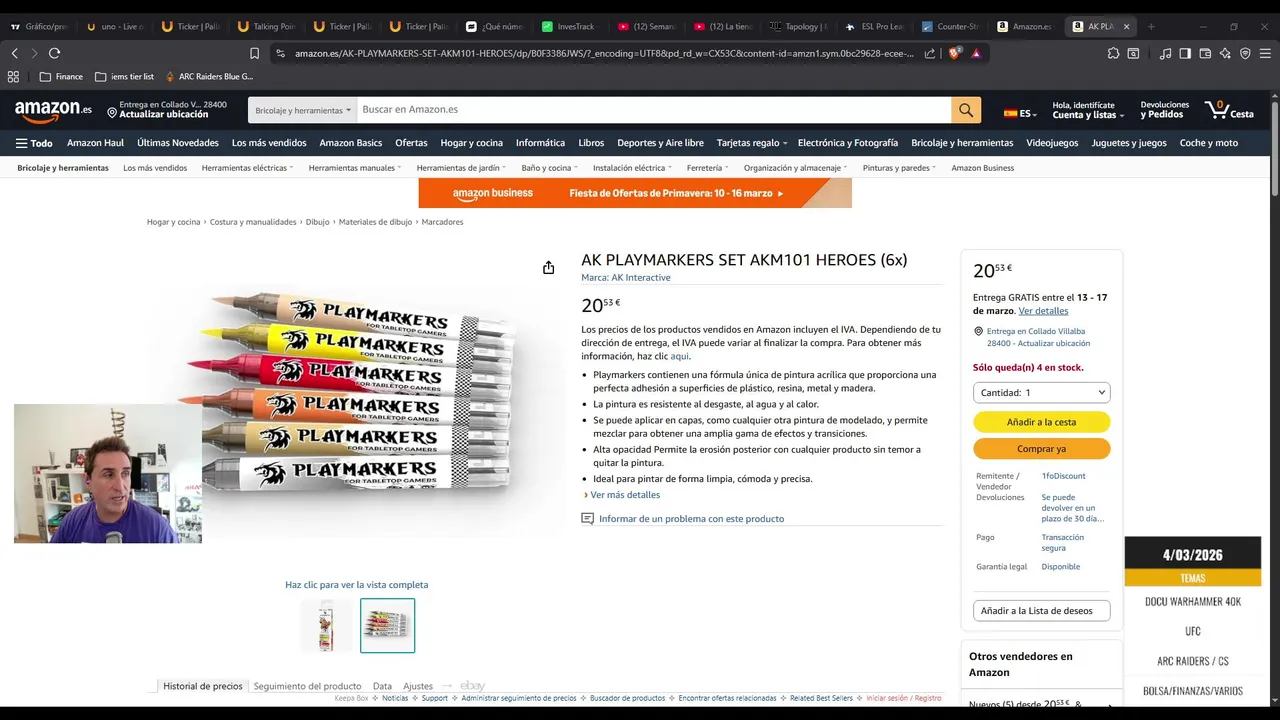
Task: Open the browser hamburger main menu
Action: click(x=1265, y=53)
